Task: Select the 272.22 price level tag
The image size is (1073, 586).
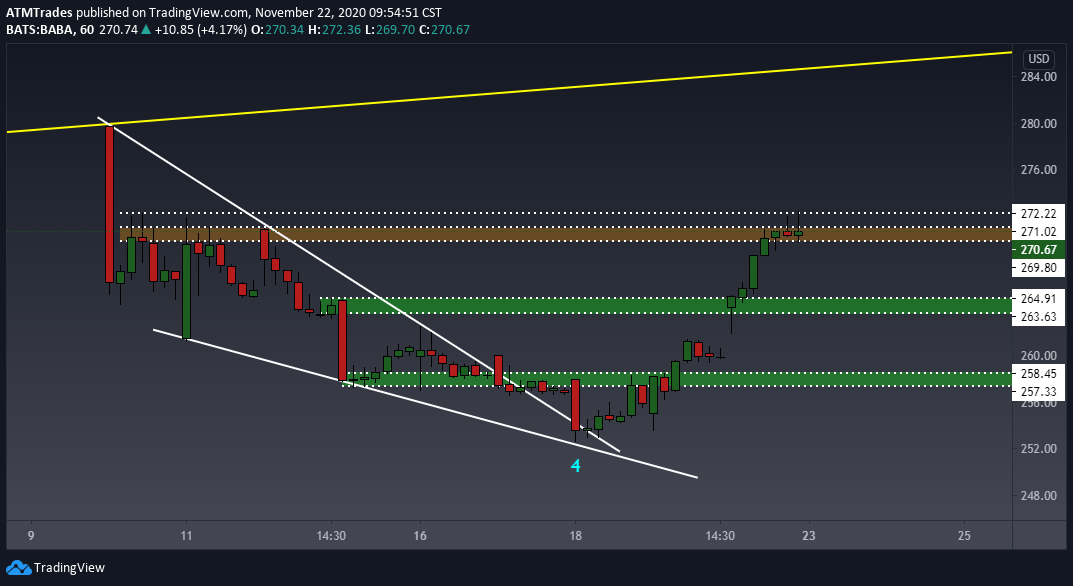Action: pos(1038,214)
